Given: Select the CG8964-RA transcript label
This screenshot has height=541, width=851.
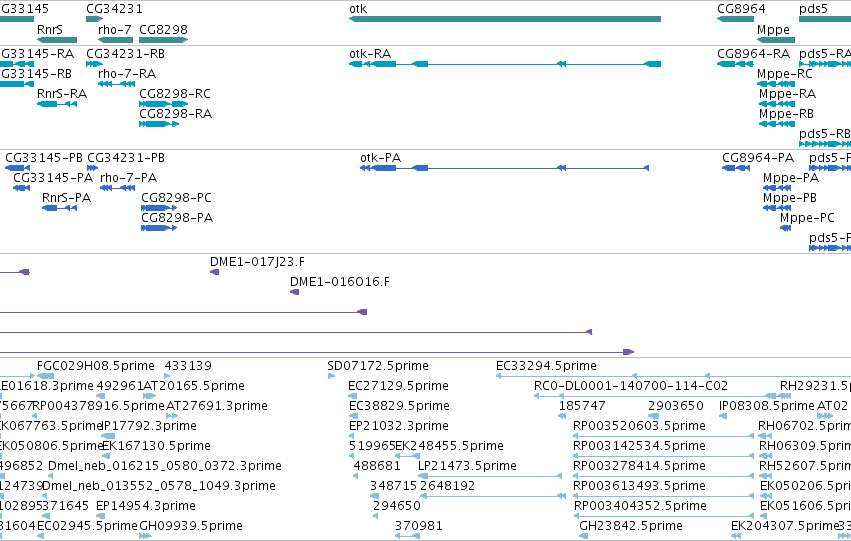Looking at the screenshot, I should tap(753, 54).
